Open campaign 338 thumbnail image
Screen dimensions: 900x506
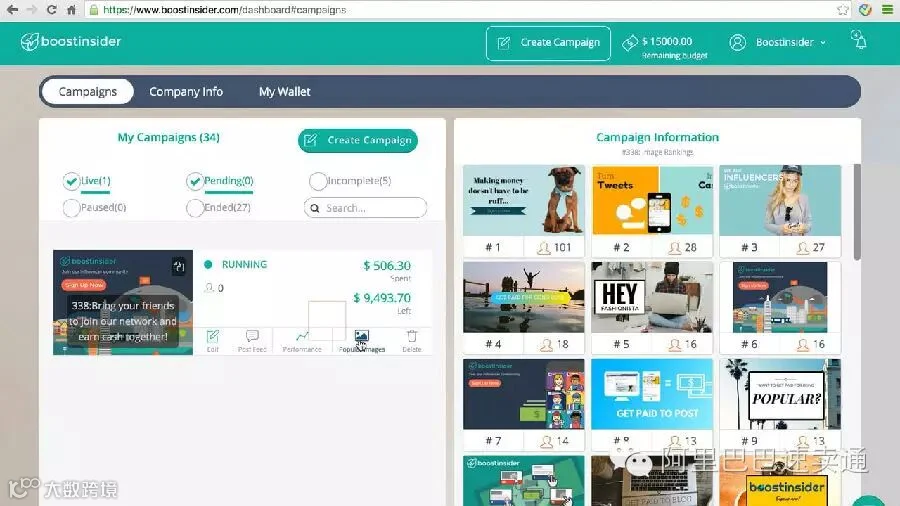tap(123, 302)
